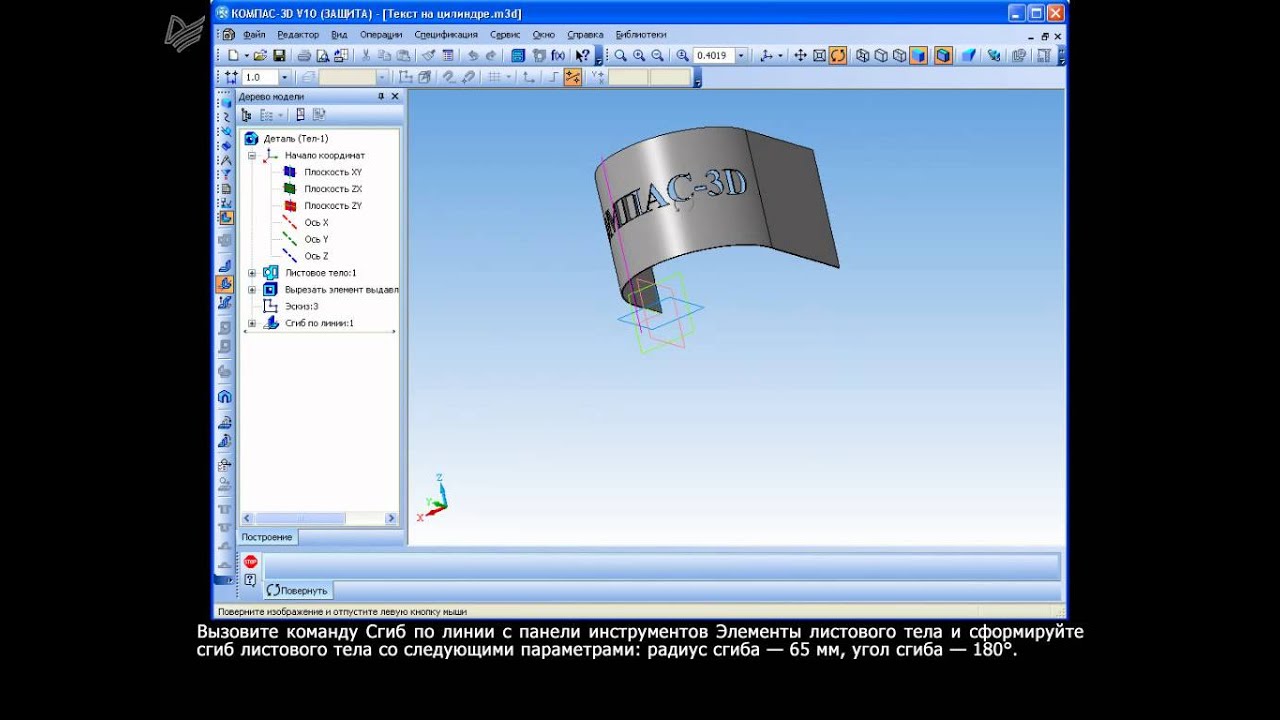Select Ось X in the model tree
The image size is (1280, 720).
[x=316, y=223]
